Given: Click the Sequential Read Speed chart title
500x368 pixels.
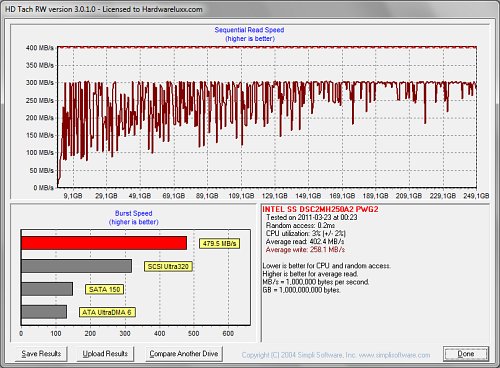Looking at the screenshot, I should pyautogui.click(x=249, y=30).
